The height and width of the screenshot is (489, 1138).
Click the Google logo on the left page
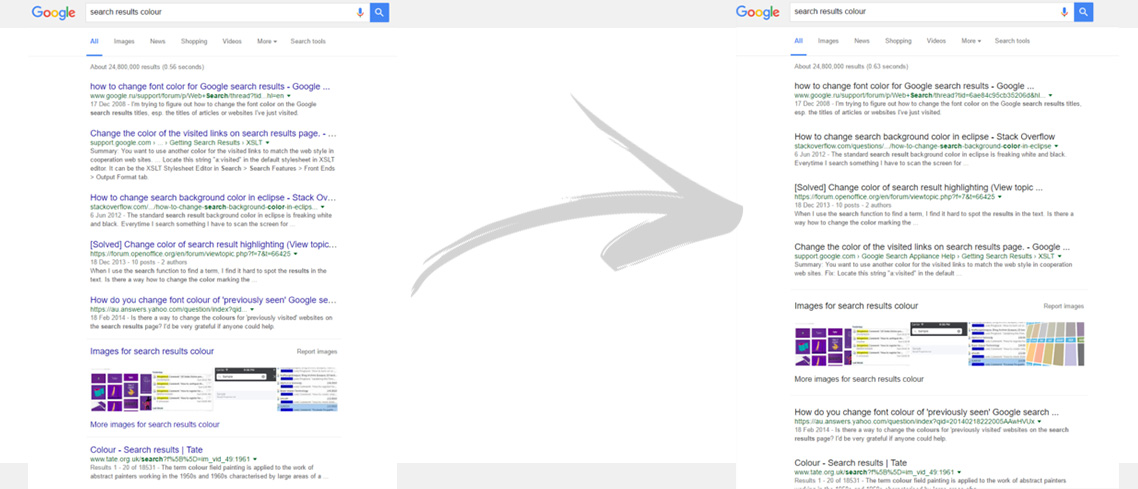coord(54,12)
